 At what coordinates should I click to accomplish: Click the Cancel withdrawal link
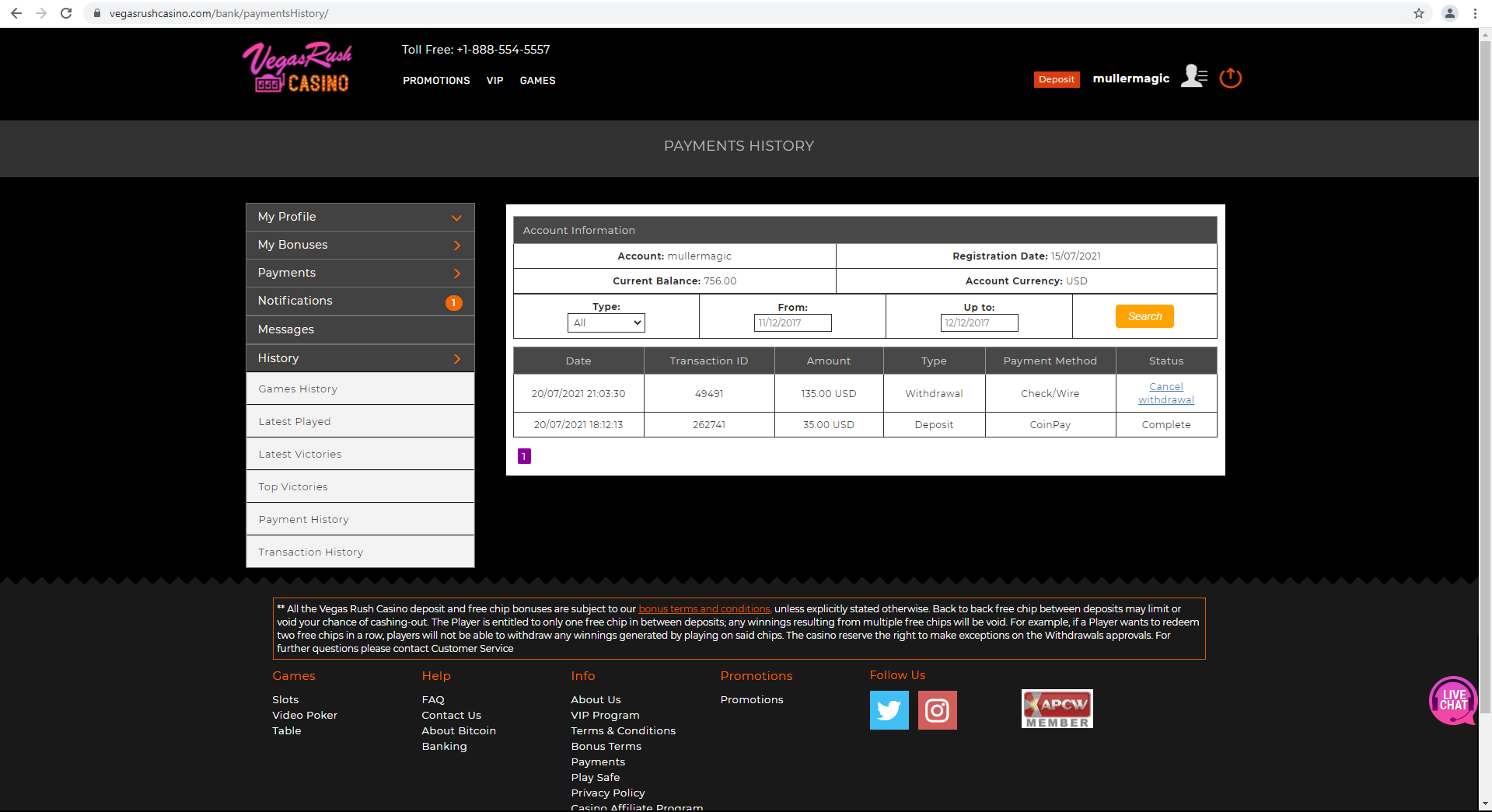pyautogui.click(x=1165, y=393)
